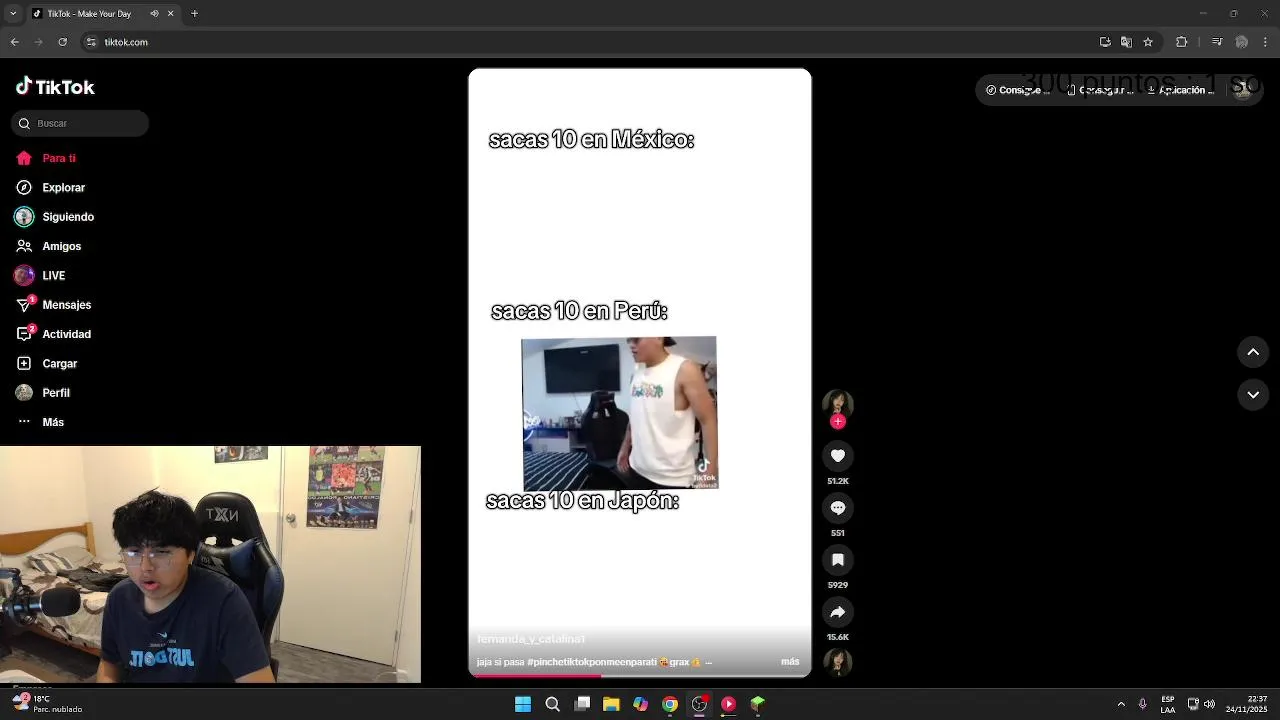Image resolution: width=1280 pixels, height=720 pixels.
Task: Like the video with heart icon
Action: click(x=838, y=456)
